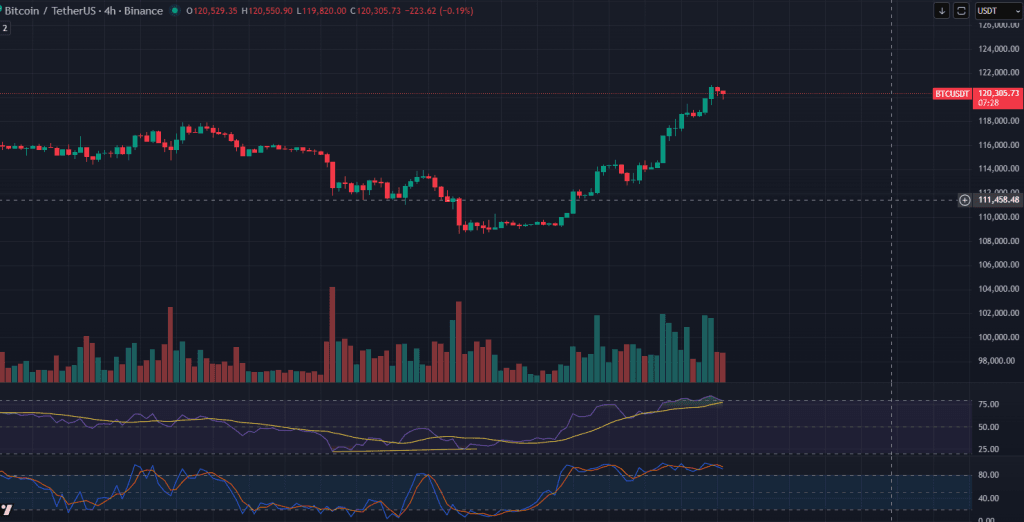Click the green market status dot
Screen dimensions: 1024x522
(x=176, y=10)
